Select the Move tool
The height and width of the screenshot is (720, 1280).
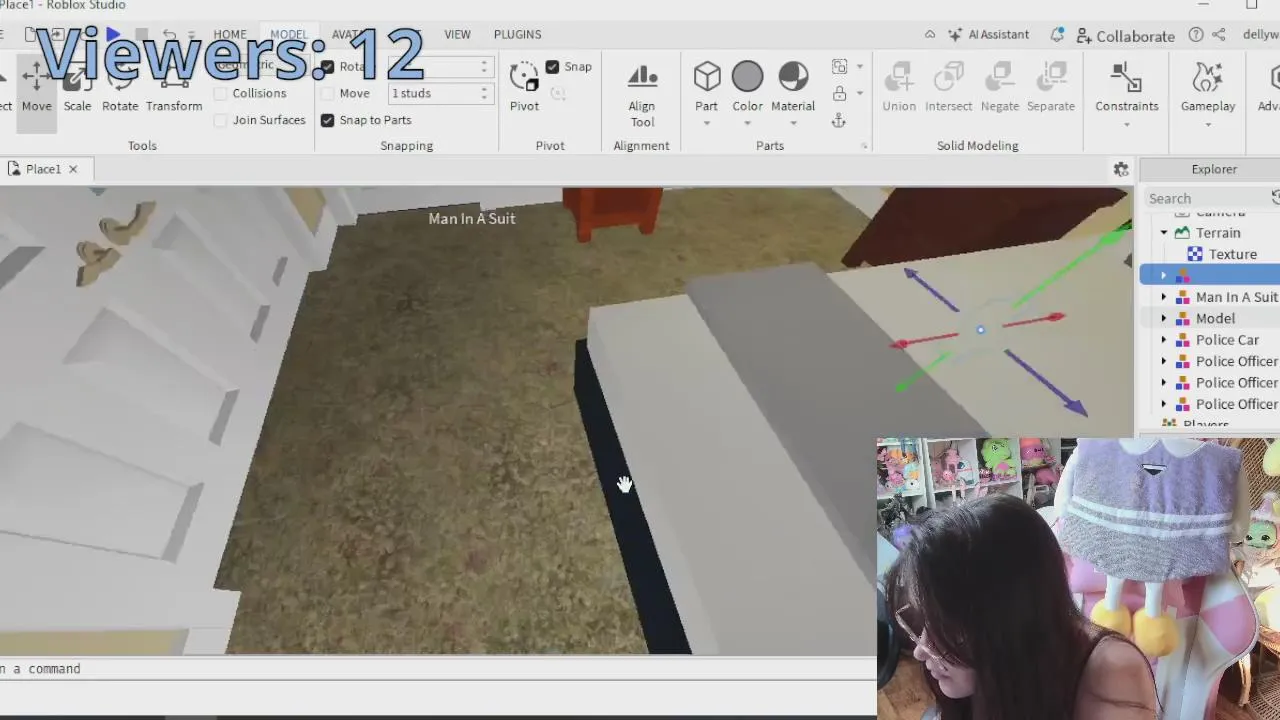tap(36, 88)
